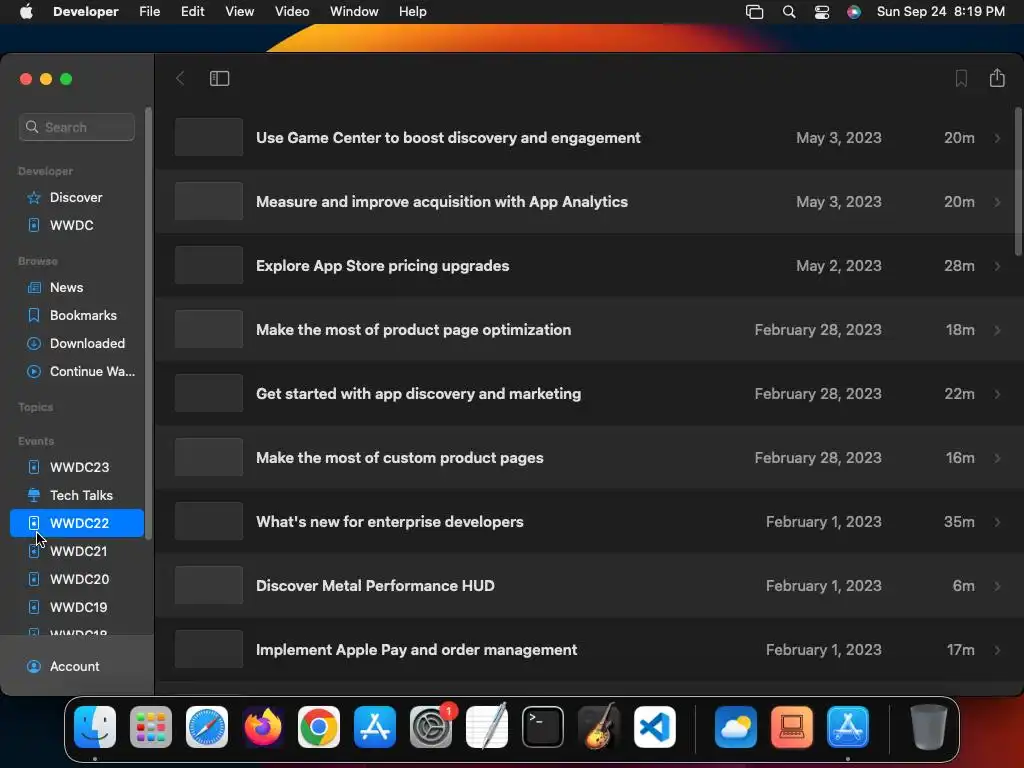Viewport: 1024px width, 768px height.
Task: Open 'Measure and improve acquisition with App Analytics'
Action: coord(588,202)
